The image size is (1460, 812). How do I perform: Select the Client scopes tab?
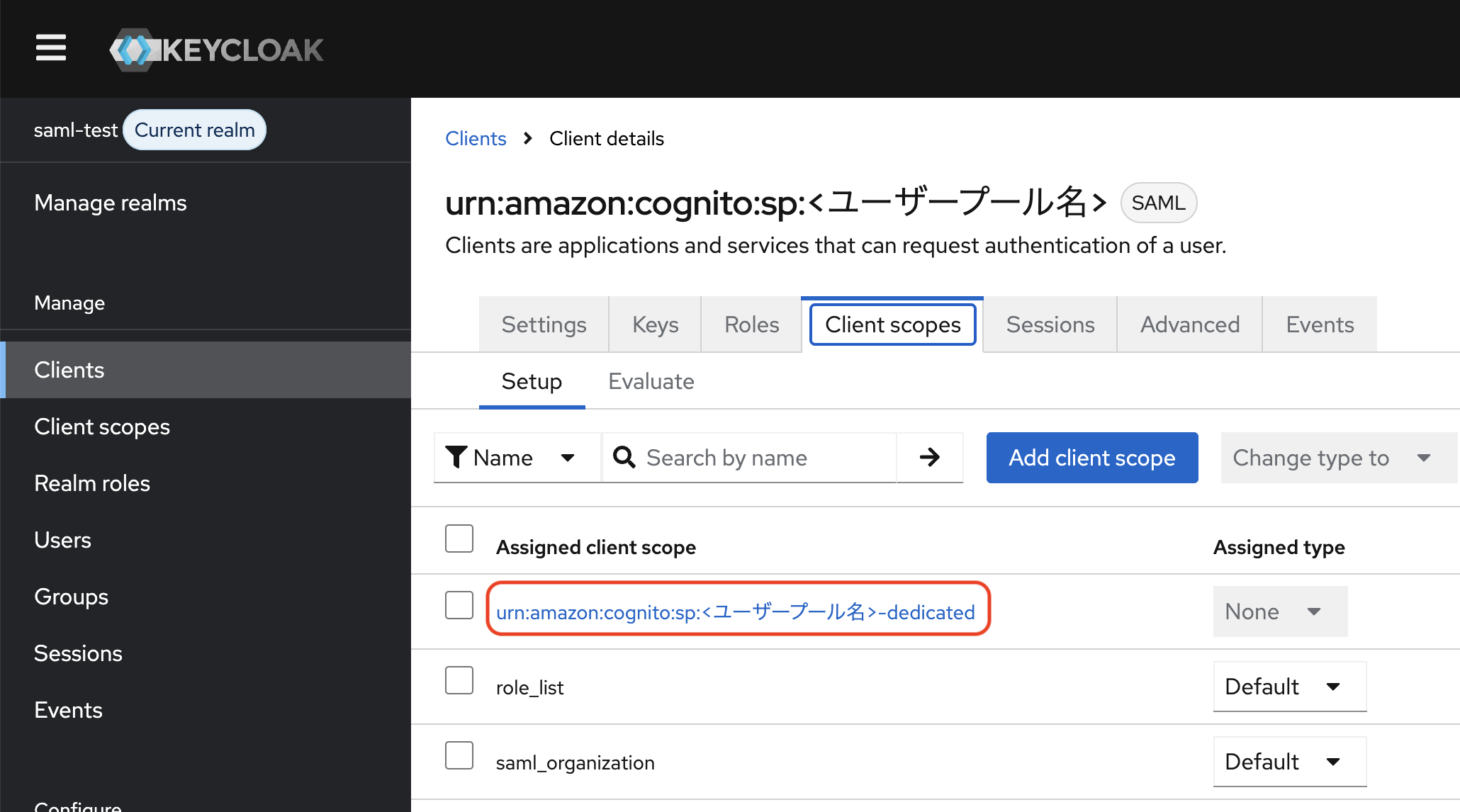pyautogui.click(x=892, y=325)
